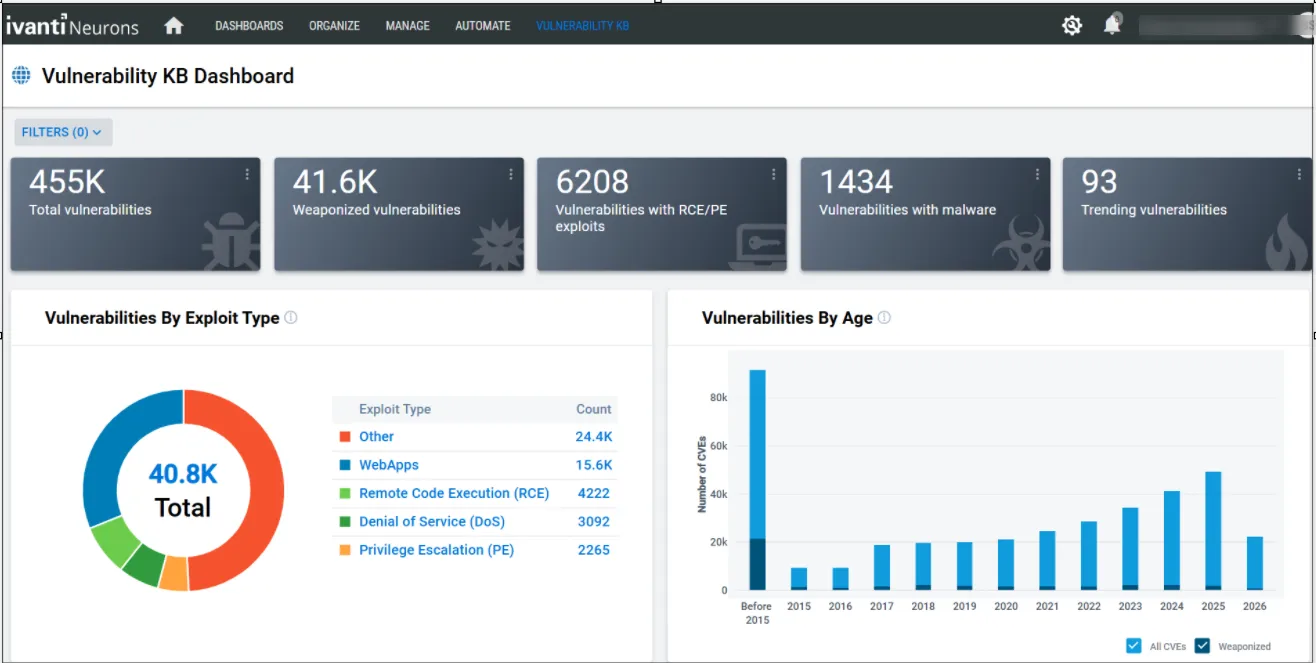Click the WebApps exploit type link
This screenshot has height=663, width=1316.
pyautogui.click(x=389, y=465)
